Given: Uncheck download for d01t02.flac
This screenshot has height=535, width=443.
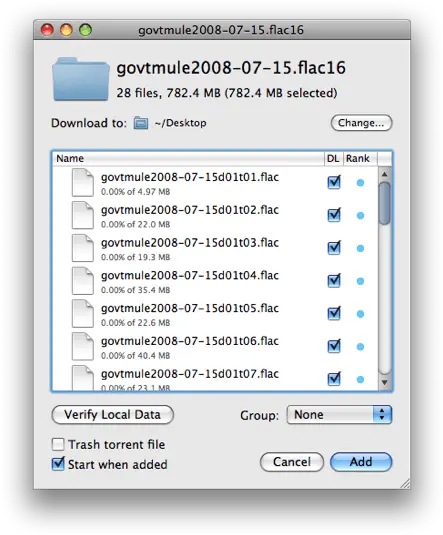Looking at the screenshot, I should 334,215.
